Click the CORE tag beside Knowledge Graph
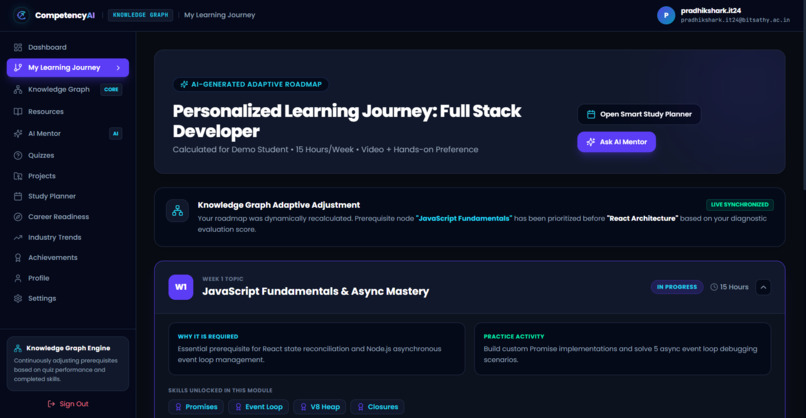The width and height of the screenshot is (806, 418). [111, 89]
